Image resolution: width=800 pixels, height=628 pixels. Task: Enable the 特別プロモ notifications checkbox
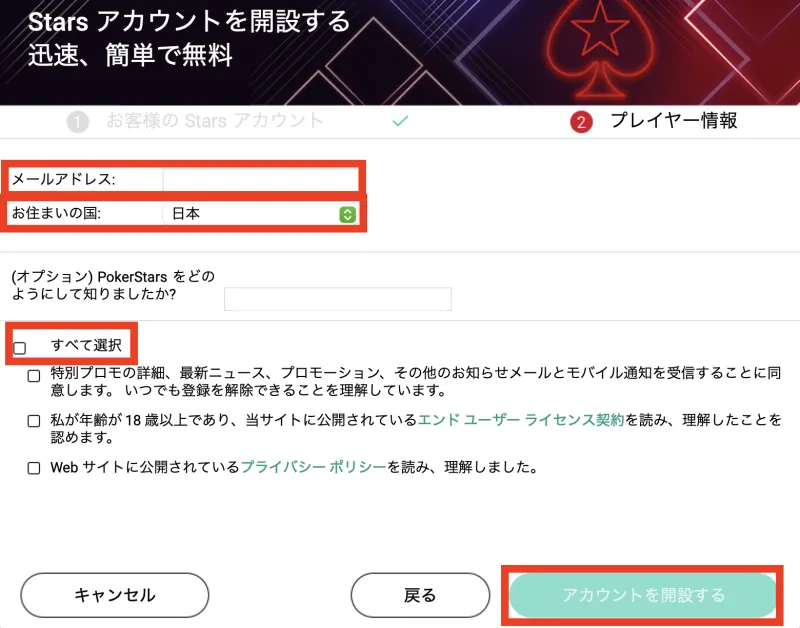tap(34, 376)
